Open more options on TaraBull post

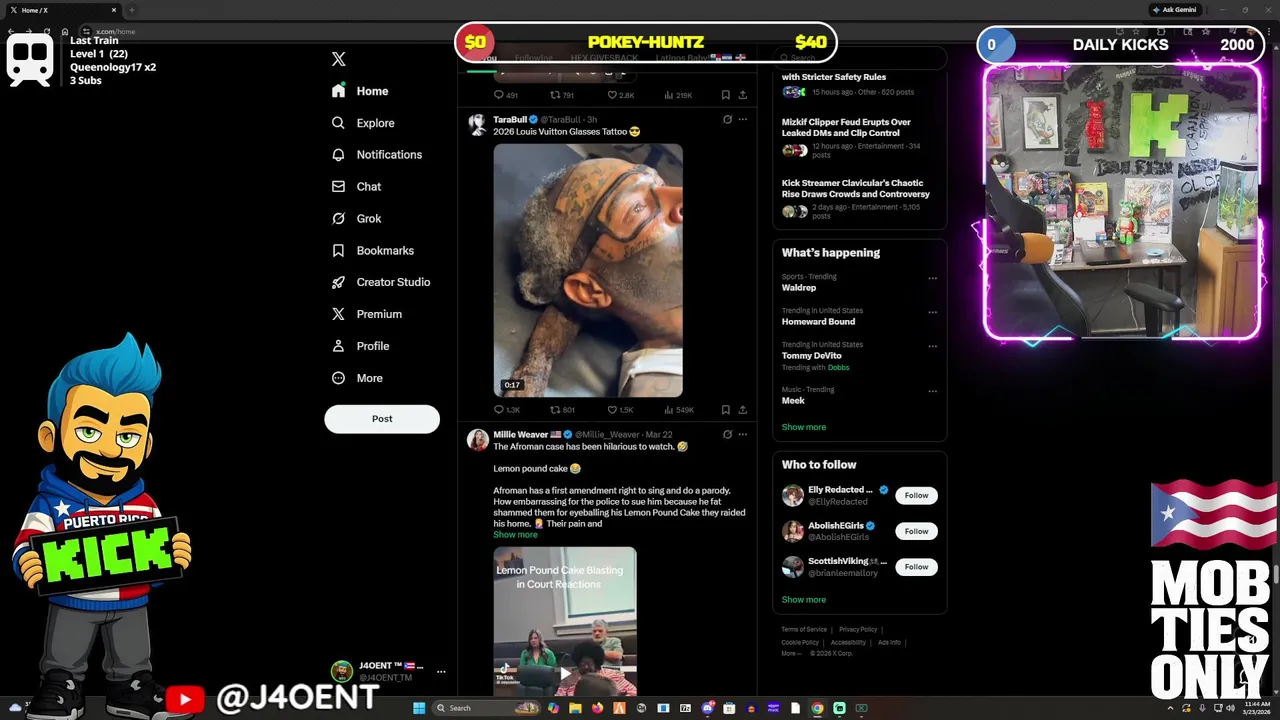click(742, 119)
